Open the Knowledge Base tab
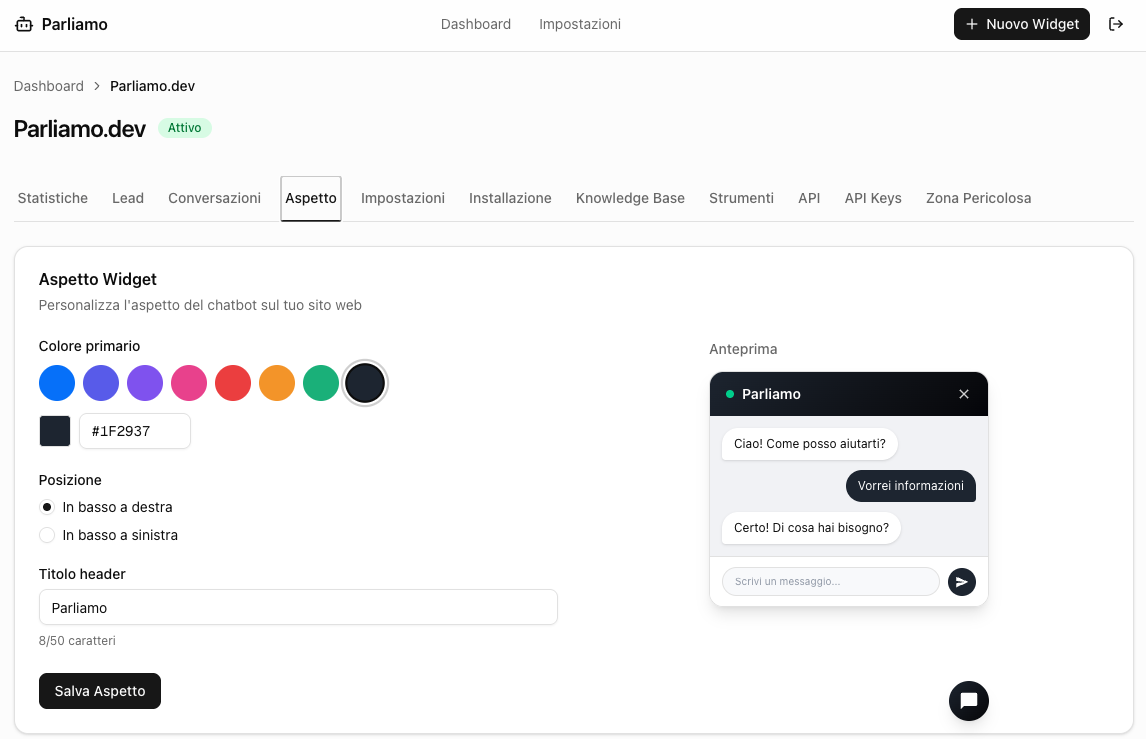The width and height of the screenshot is (1146, 739). [630, 198]
